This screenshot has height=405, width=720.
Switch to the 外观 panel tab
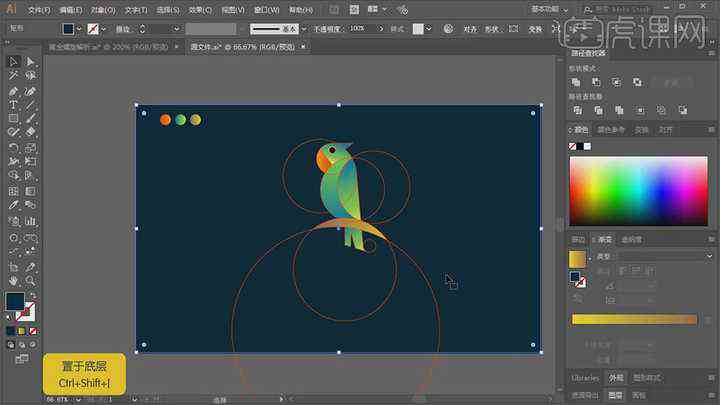click(616, 378)
